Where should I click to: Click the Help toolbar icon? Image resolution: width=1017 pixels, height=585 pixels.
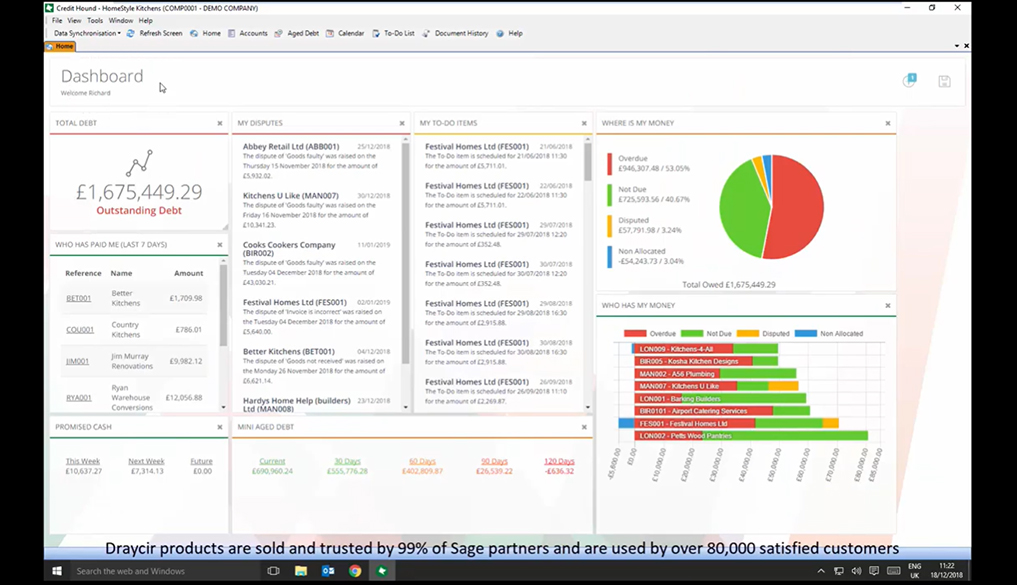500,33
